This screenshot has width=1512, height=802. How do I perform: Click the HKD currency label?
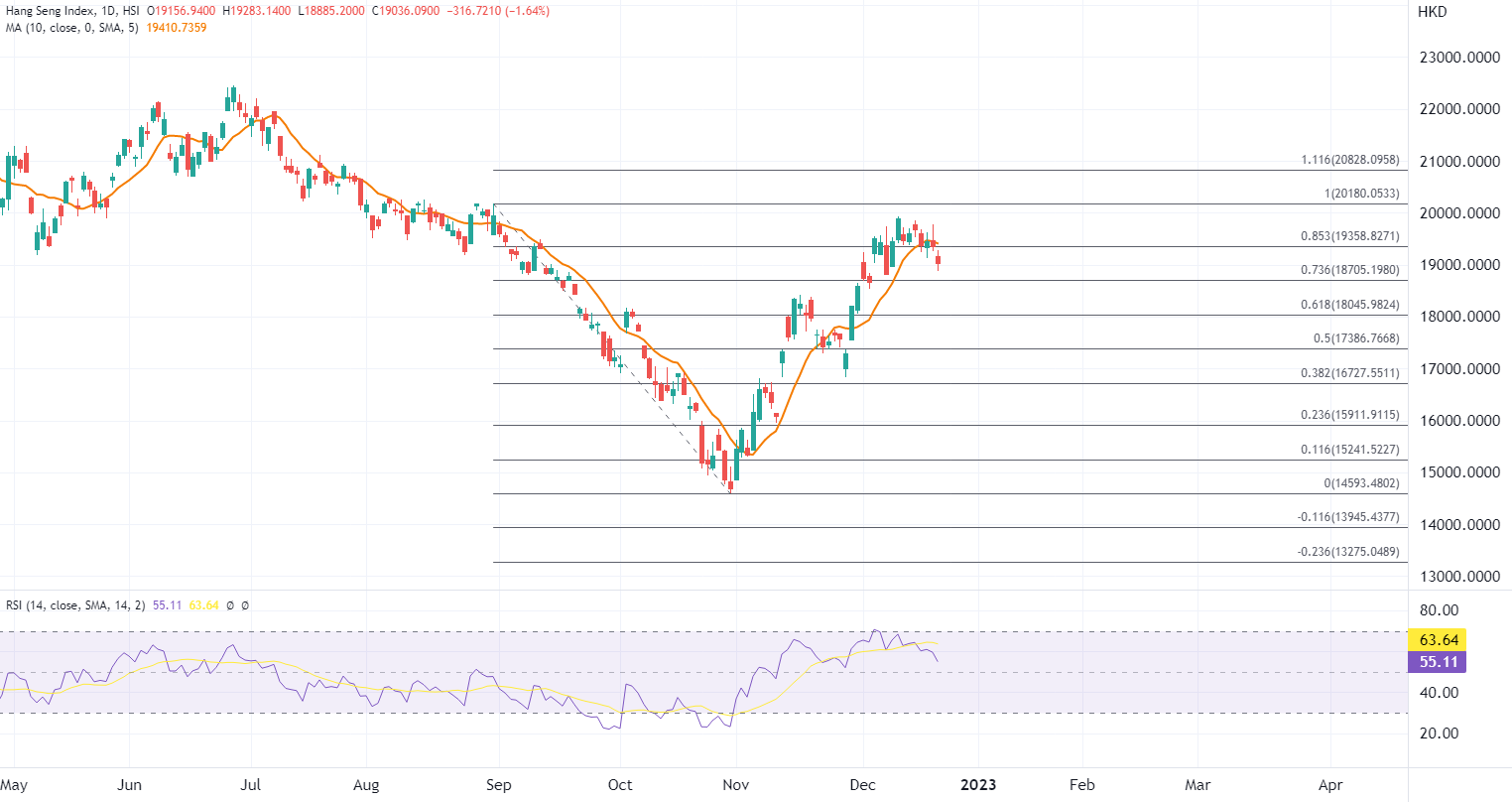tap(1433, 12)
